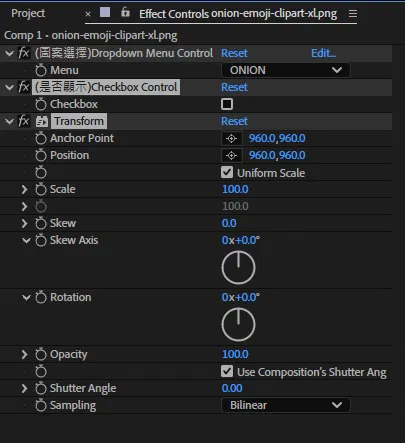Click the Rotation angle dial
This screenshot has height=443, width=405.
tap(238, 324)
